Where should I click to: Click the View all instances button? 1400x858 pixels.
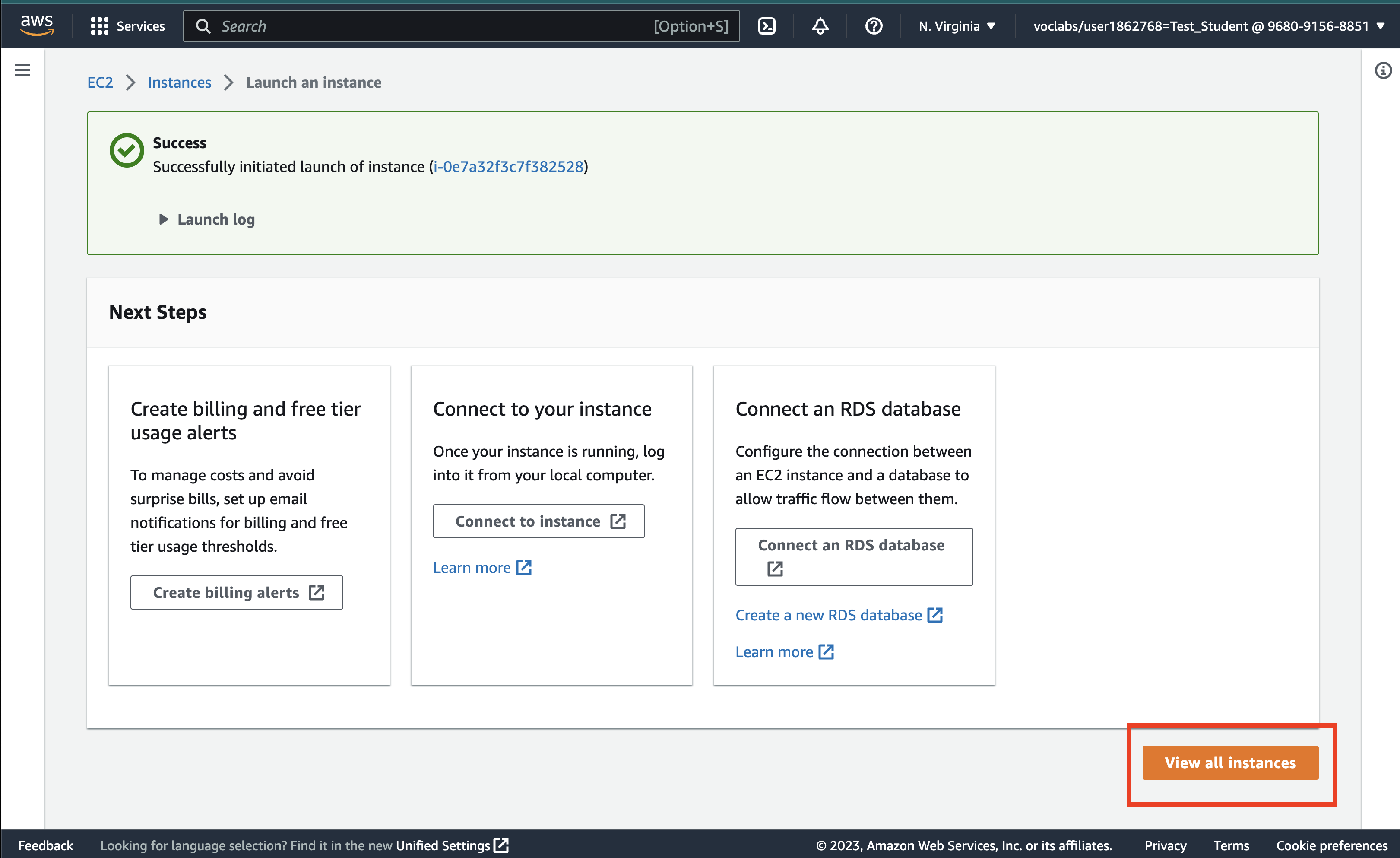coord(1229,763)
